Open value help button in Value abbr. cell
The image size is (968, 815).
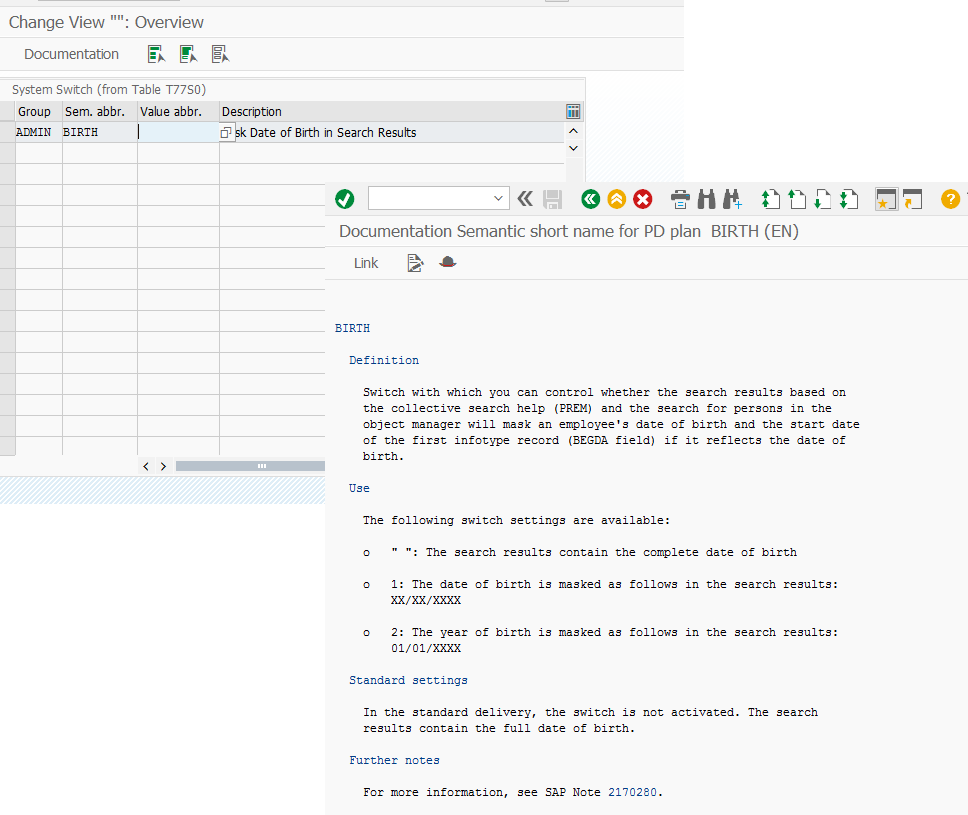pyautogui.click(x=226, y=132)
